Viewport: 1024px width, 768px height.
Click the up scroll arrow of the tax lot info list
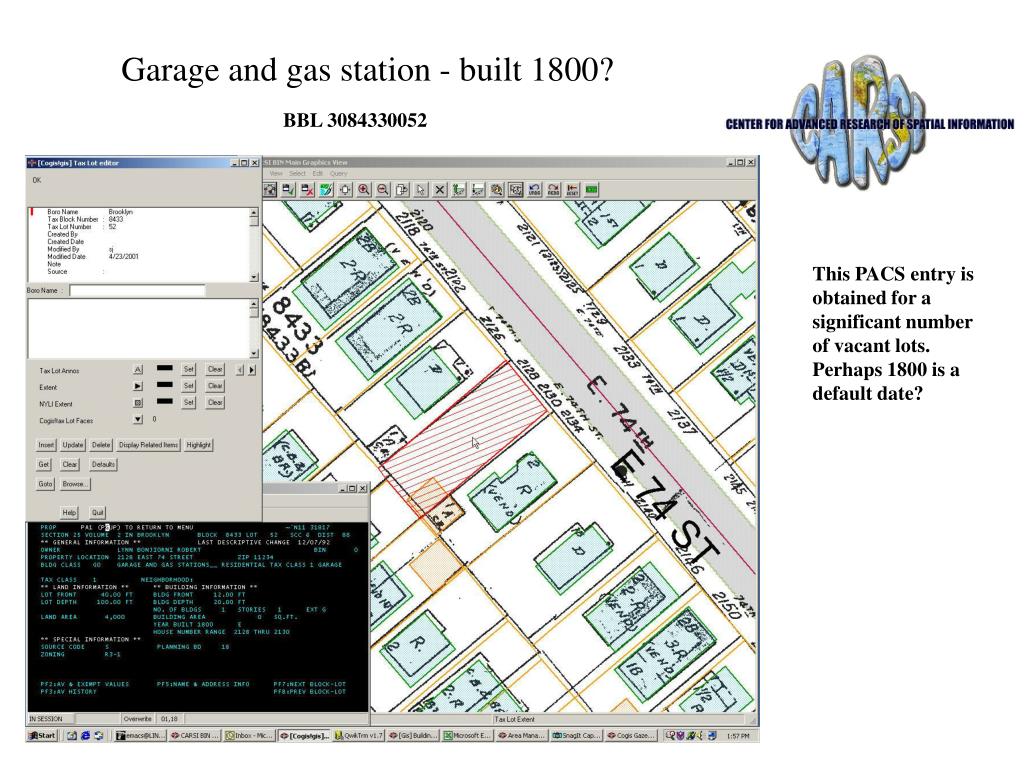pos(254,212)
